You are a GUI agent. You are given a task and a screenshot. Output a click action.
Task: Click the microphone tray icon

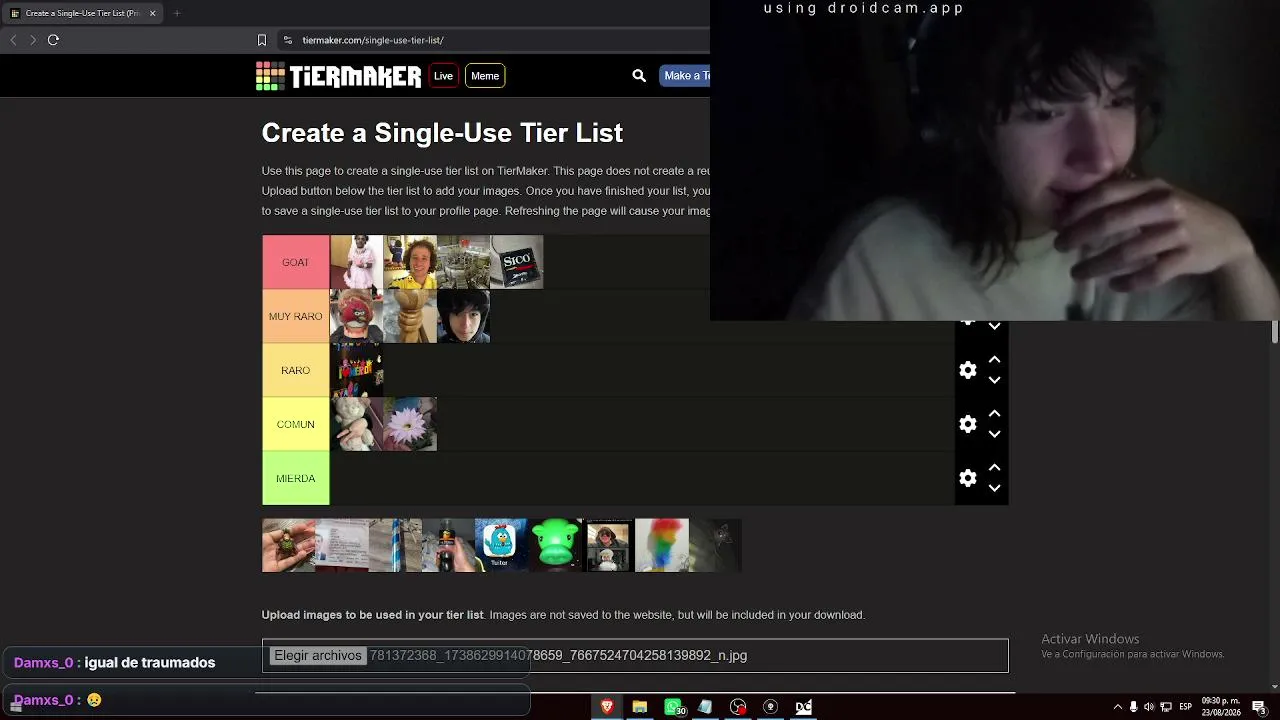click(1133, 707)
